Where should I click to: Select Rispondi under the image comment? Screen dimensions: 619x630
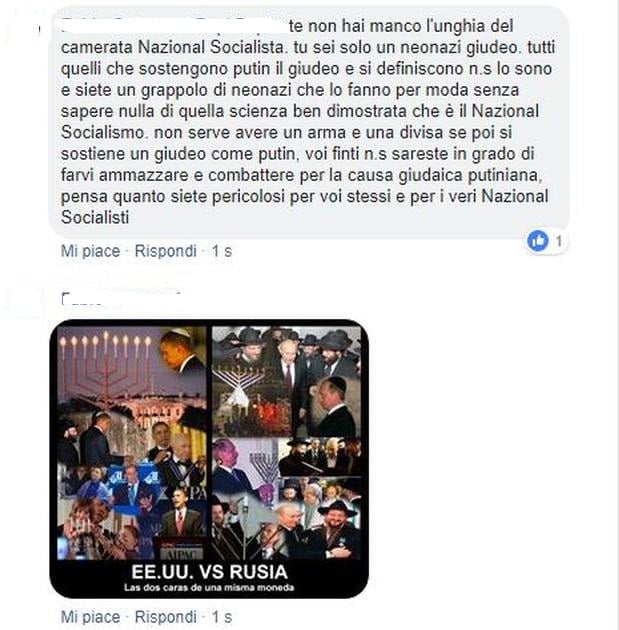165,617
